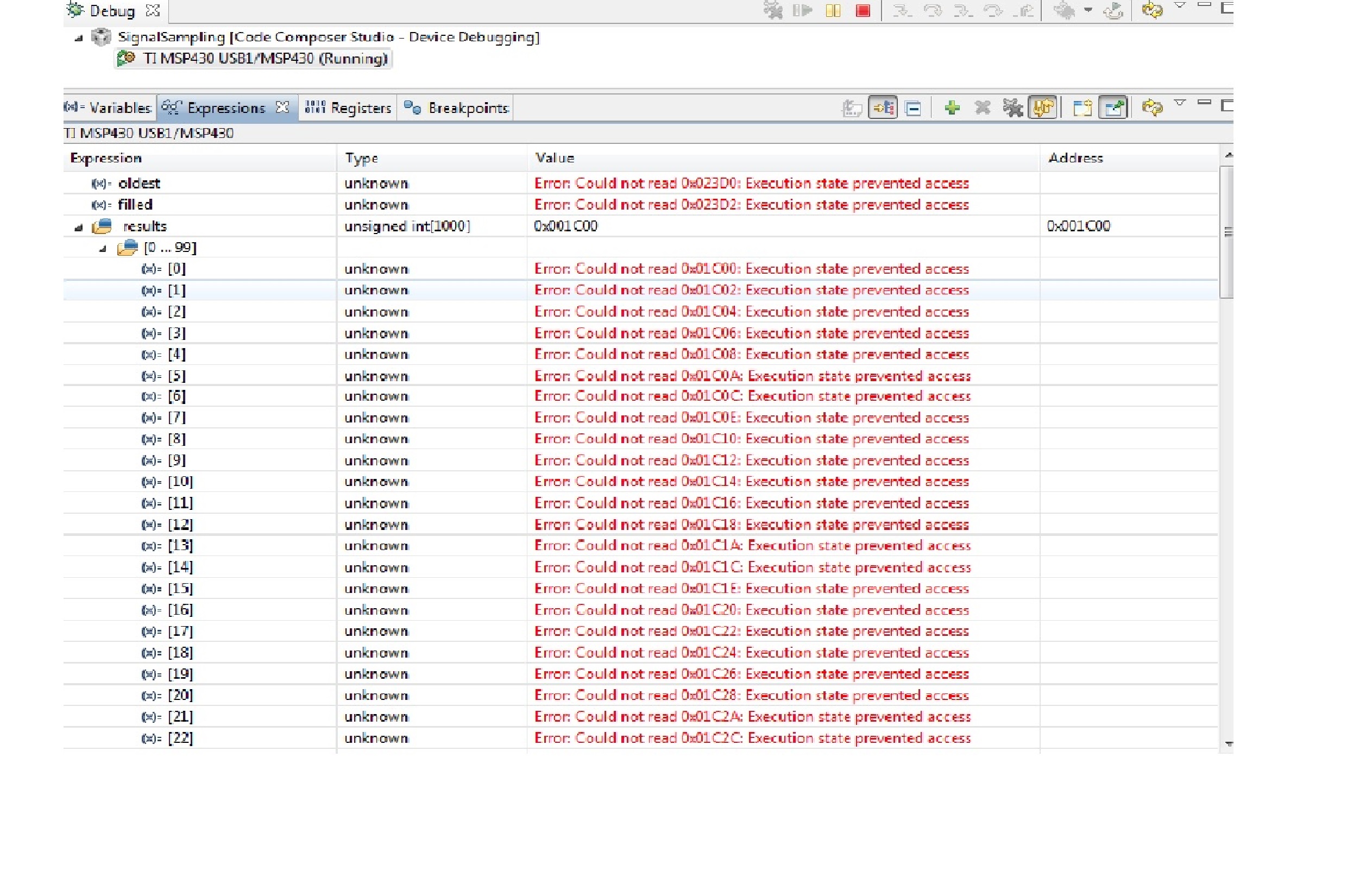Click the scroll down arrow of expressions list
The image size is (1372, 871).
pyautogui.click(x=1229, y=743)
